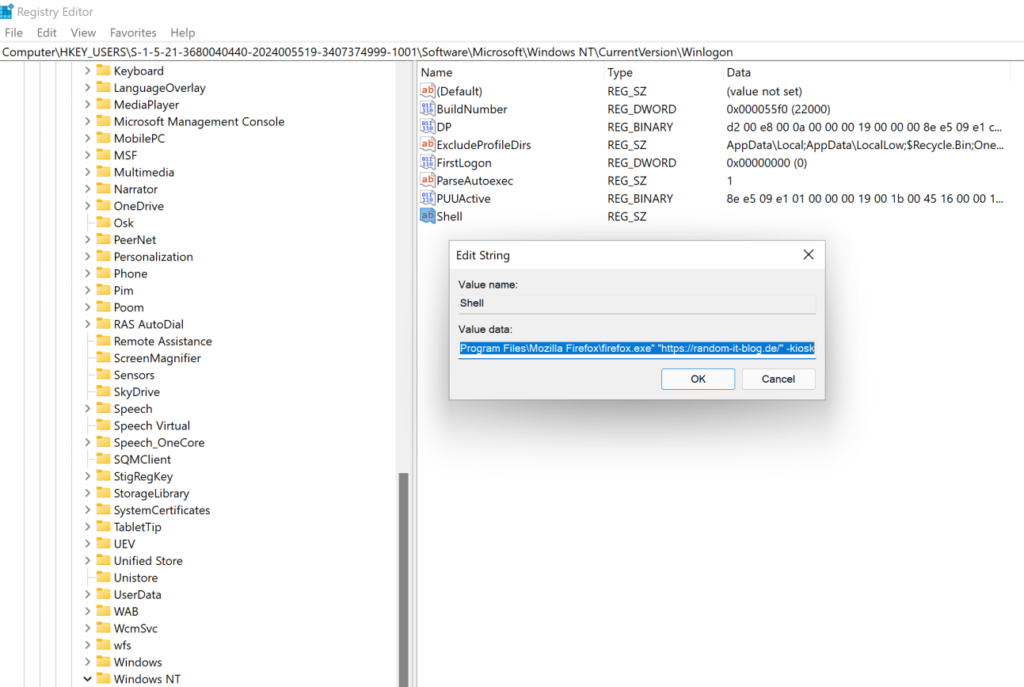Screen dimensions: 1024x687
Task: Click the Osk folder icon
Action: 103,223
